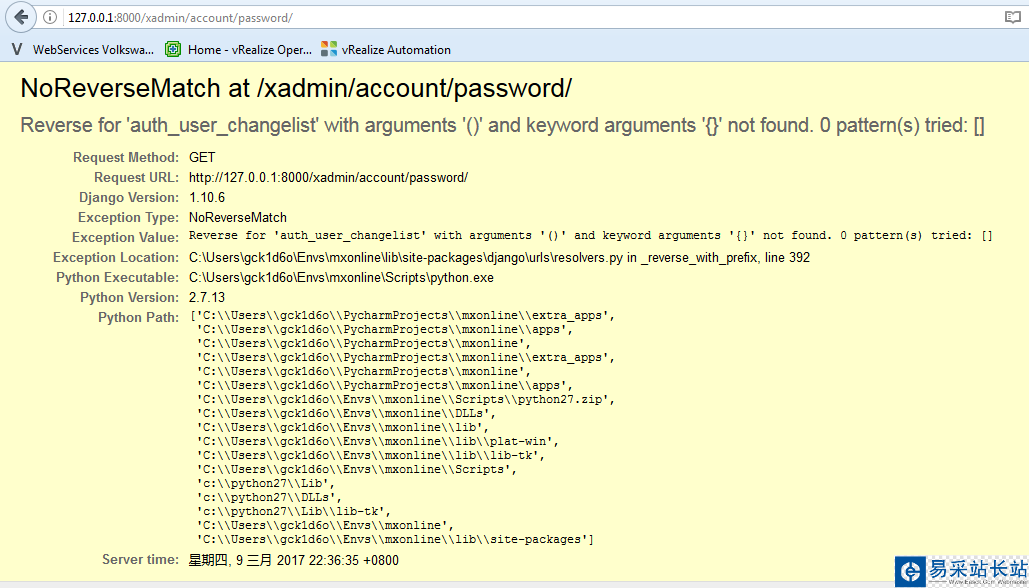1029x588 pixels.
Task: Click the browser back arrow button
Action: click(x=22, y=17)
